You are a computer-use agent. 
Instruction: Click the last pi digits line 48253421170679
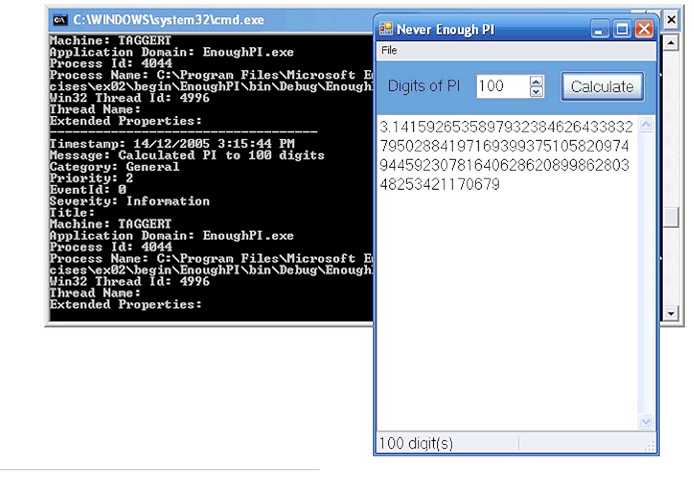(x=440, y=184)
